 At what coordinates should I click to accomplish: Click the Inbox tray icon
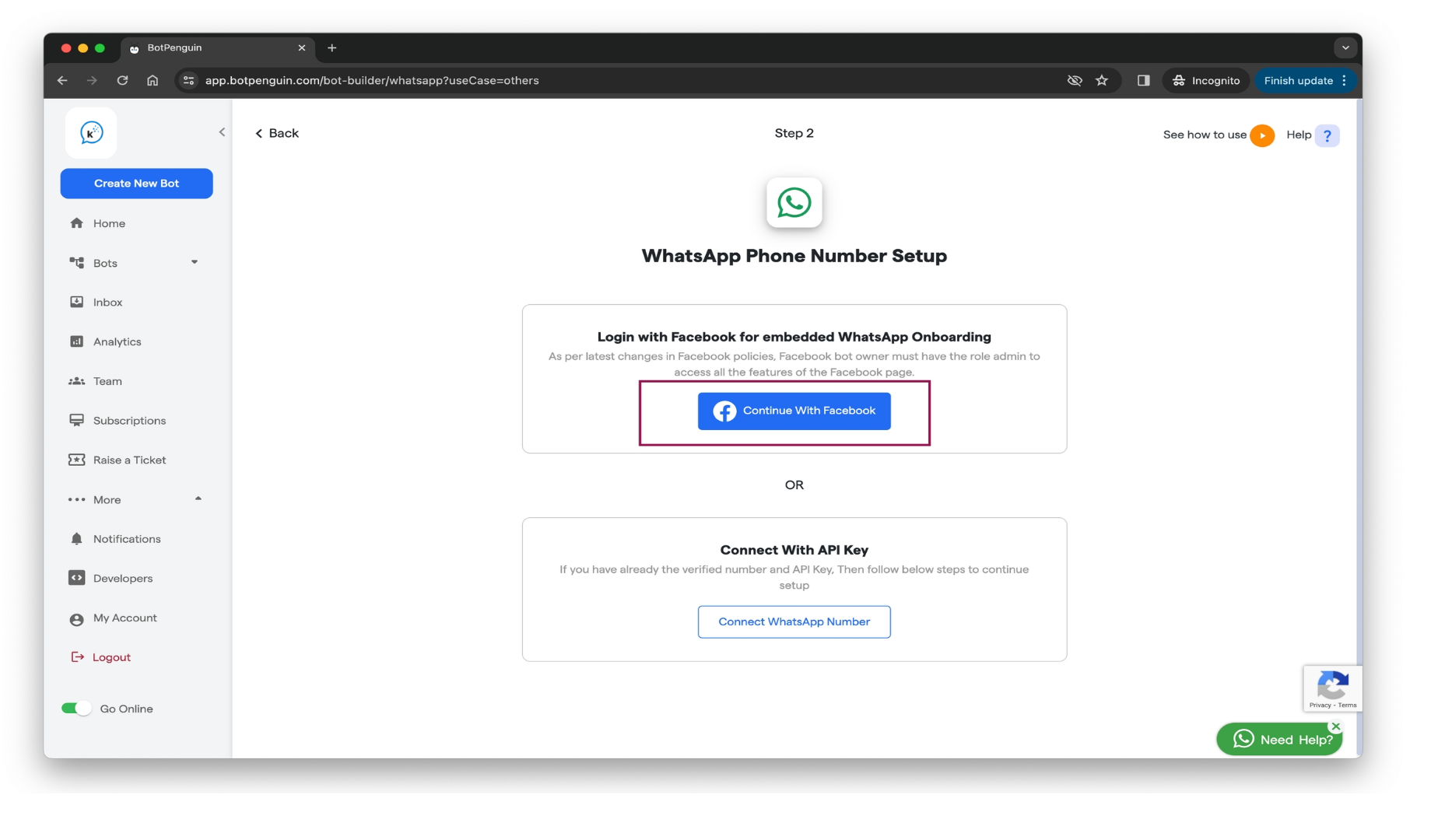click(76, 302)
